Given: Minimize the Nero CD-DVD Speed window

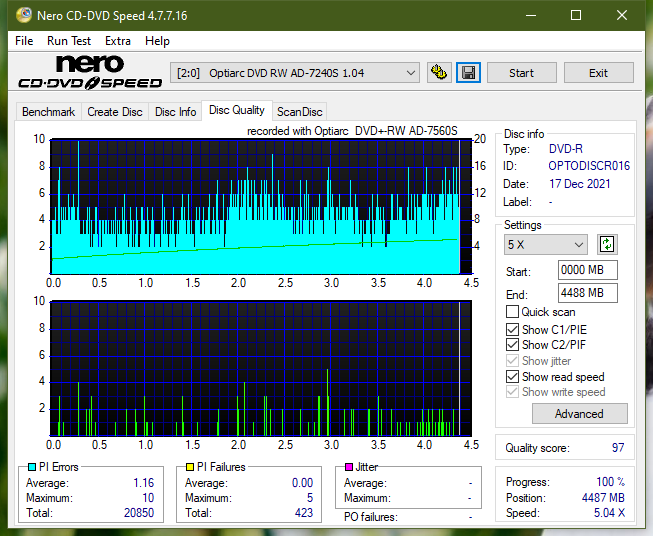Looking at the screenshot, I should pos(531,15).
